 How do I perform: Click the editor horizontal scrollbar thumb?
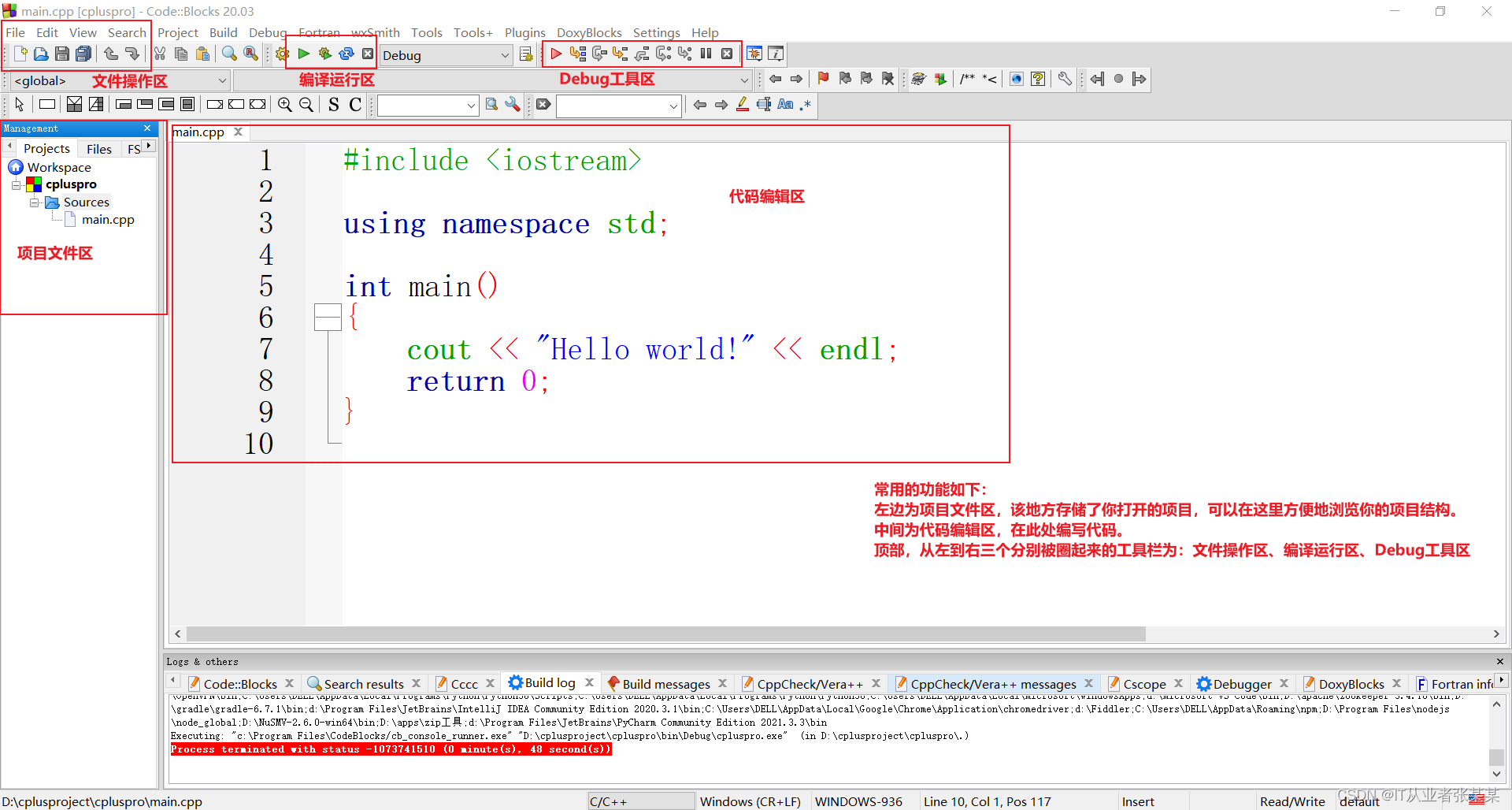[x=666, y=634]
